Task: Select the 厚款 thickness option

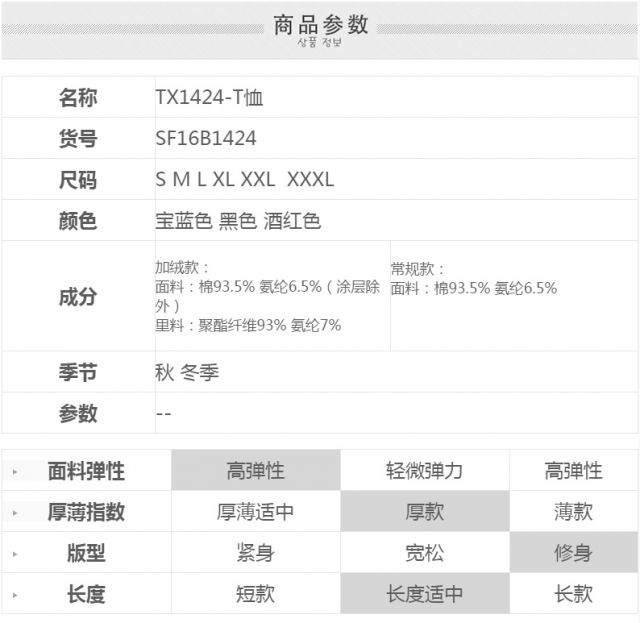Action: [x=424, y=512]
